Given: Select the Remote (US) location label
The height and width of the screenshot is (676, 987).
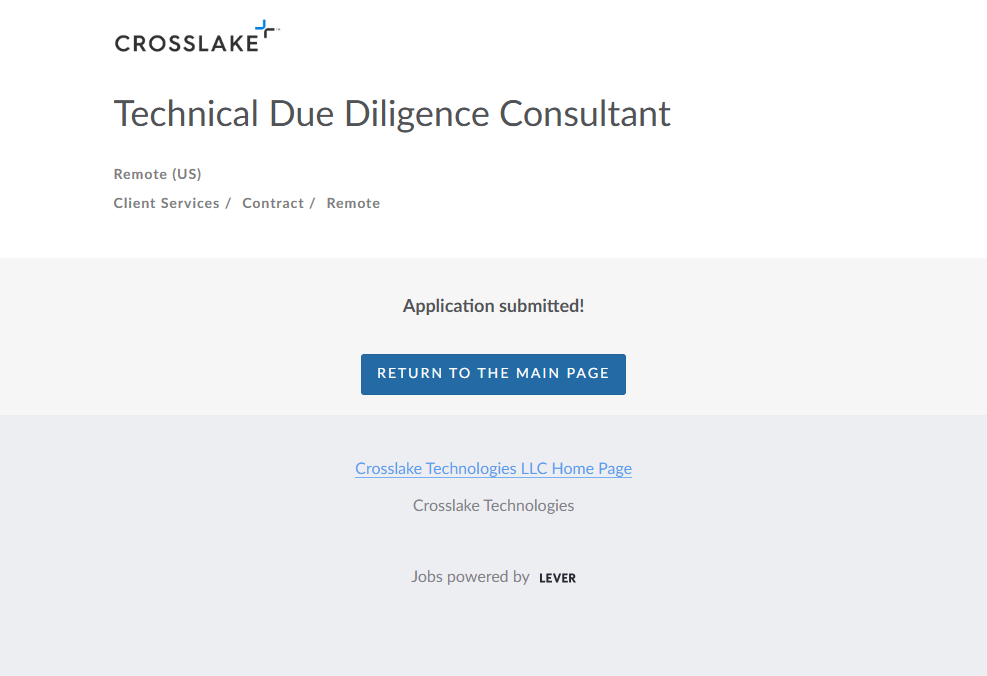Looking at the screenshot, I should pos(157,174).
